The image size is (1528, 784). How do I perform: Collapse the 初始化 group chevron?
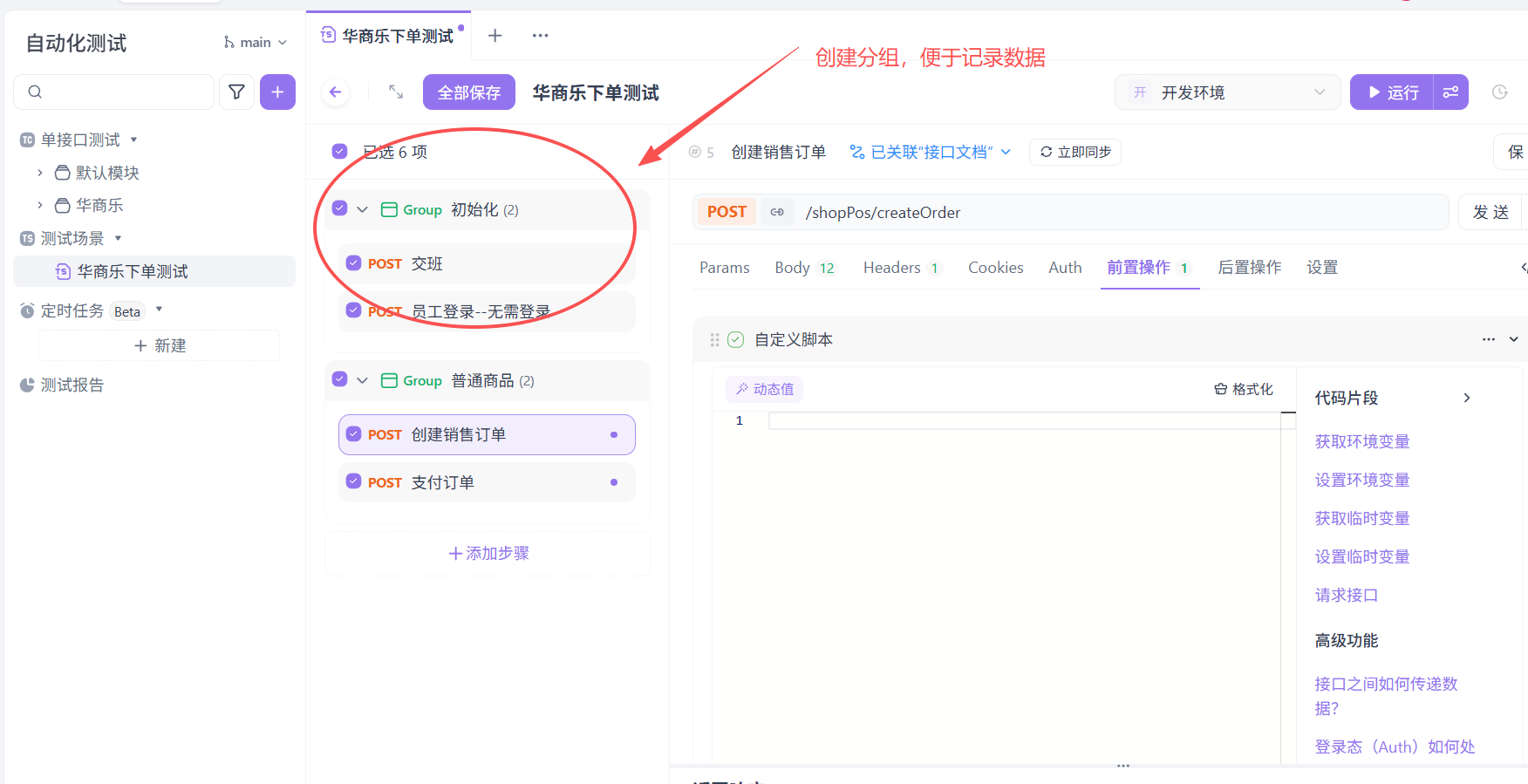point(362,209)
